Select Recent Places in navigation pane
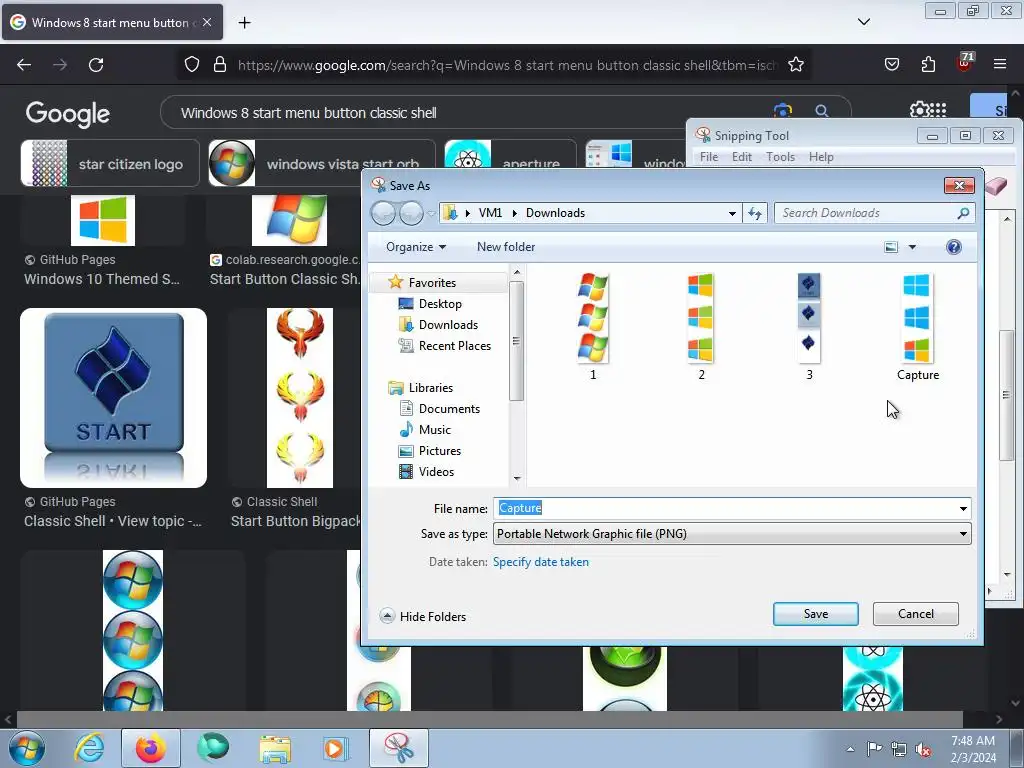The image size is (1024, 768). (455, 345)
